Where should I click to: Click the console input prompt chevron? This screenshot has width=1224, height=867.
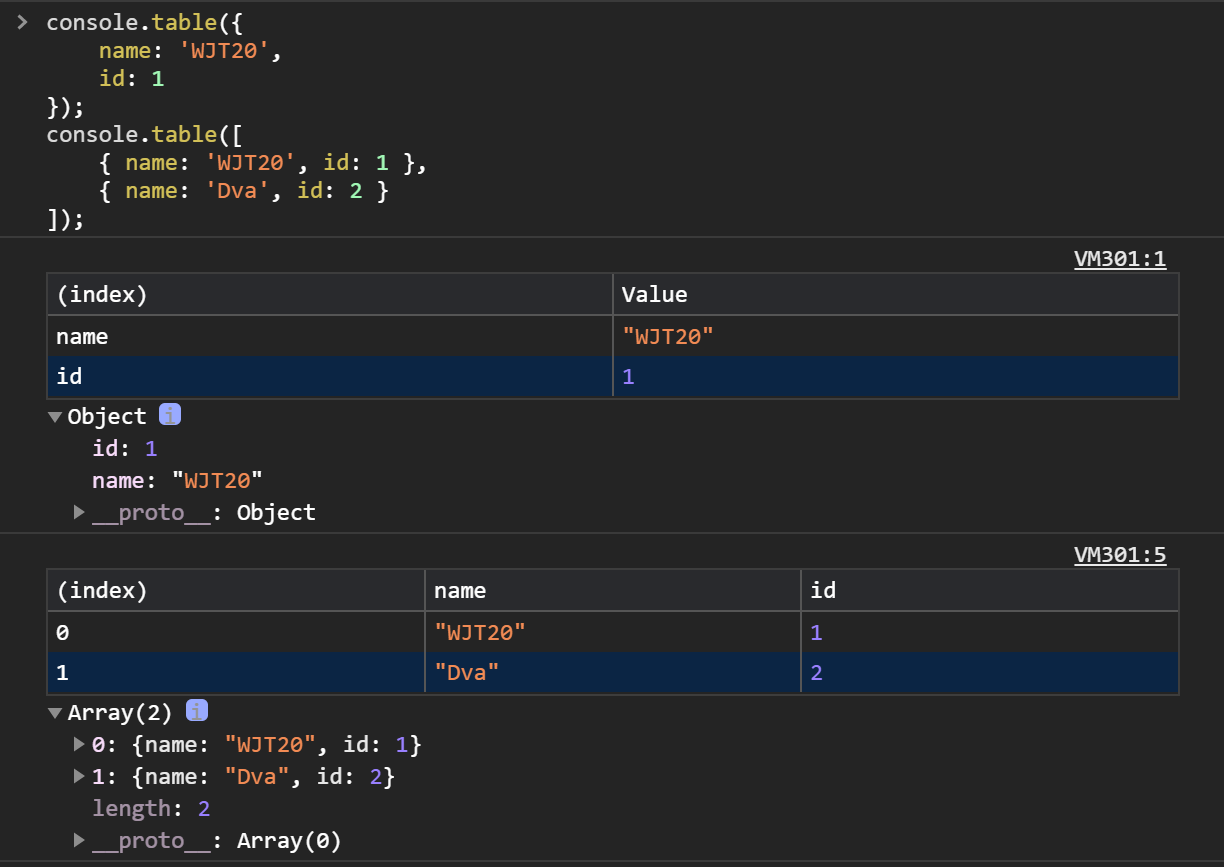22,22
